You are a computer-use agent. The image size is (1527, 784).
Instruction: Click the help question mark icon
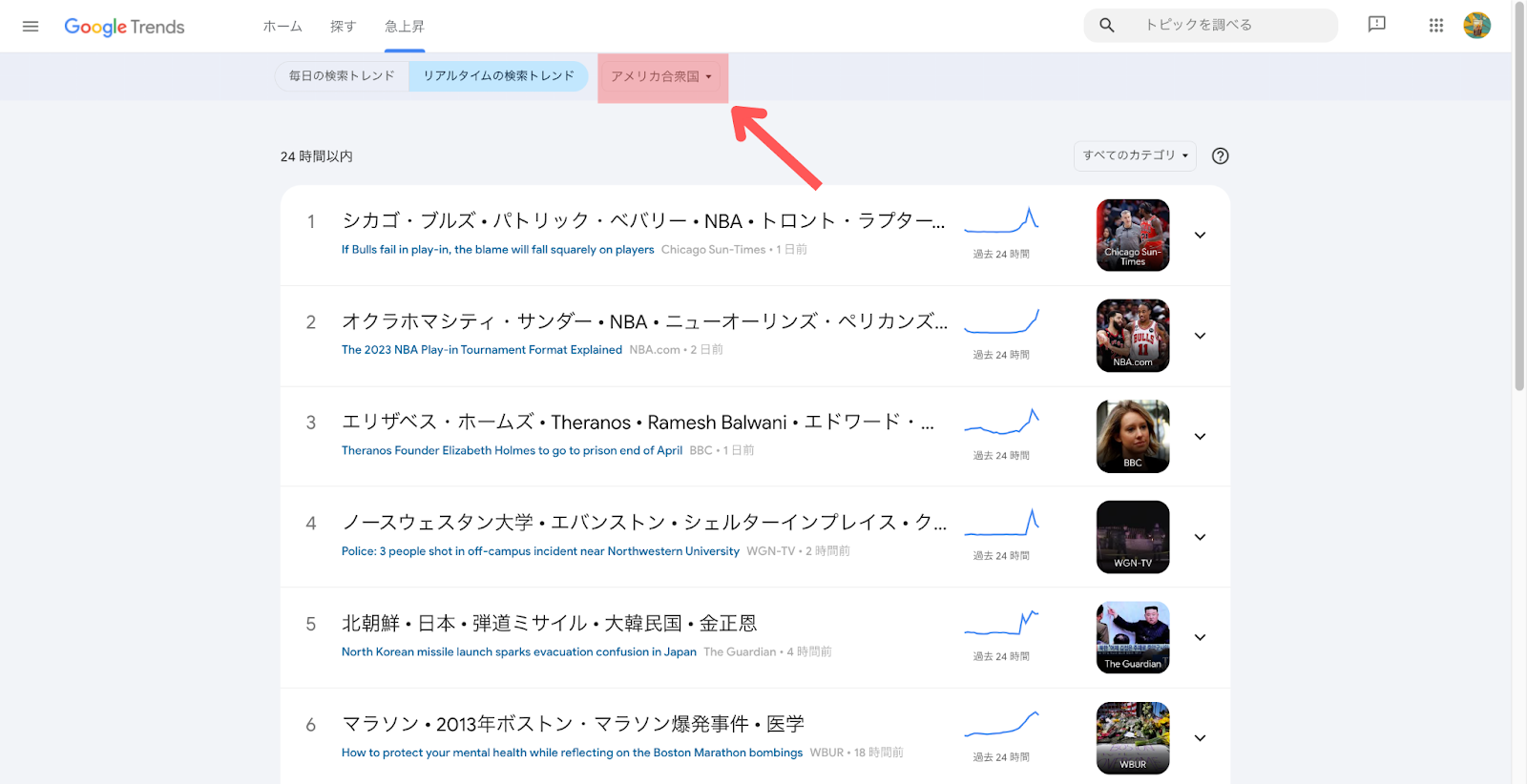[x=1220, y=156]
